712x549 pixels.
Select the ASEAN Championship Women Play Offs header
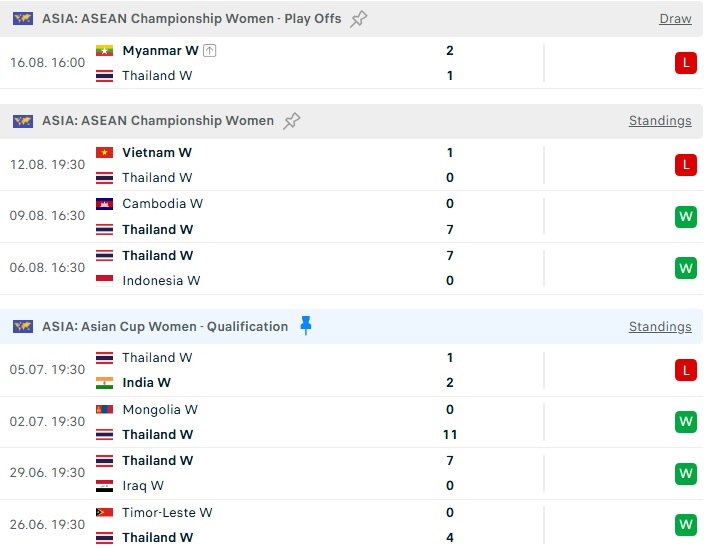click(x=191, y=19)
